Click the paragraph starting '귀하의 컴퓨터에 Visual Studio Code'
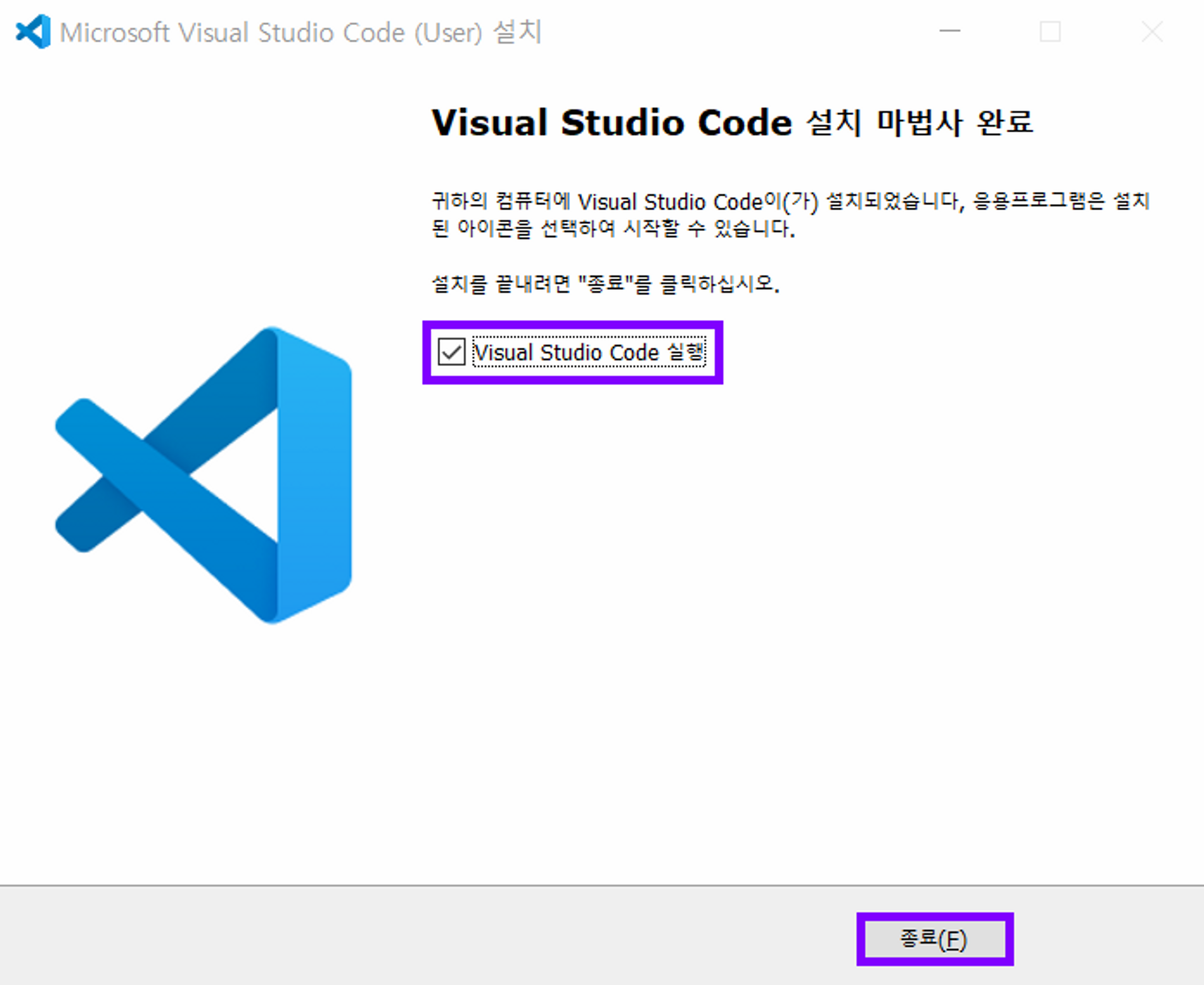The width and height of the screenshot is (1204, 985). point(790,215)
